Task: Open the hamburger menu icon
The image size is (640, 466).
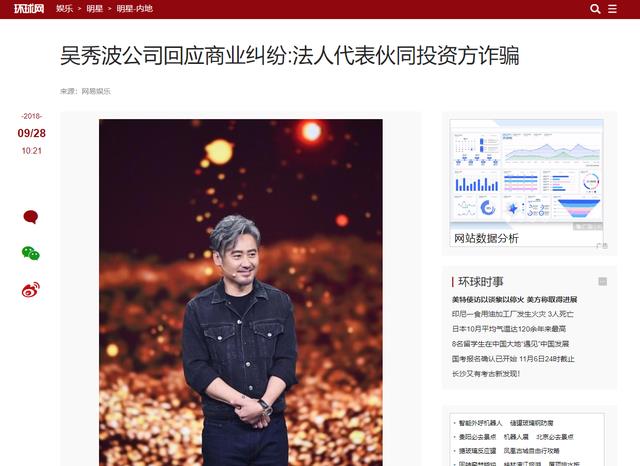Action: coord(612,9)
